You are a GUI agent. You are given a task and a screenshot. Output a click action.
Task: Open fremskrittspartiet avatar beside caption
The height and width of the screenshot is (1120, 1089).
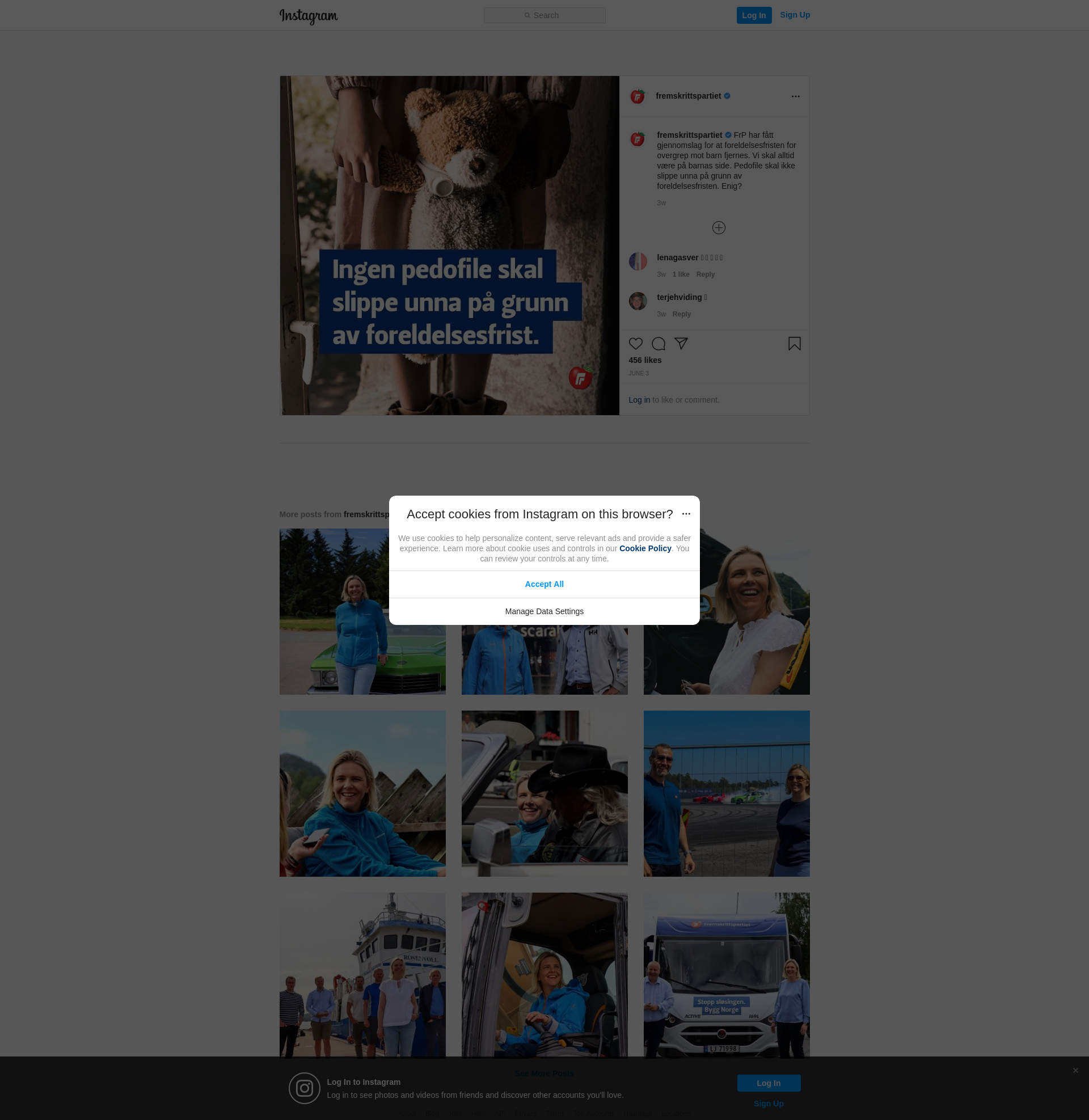click(x=638, y=140)
